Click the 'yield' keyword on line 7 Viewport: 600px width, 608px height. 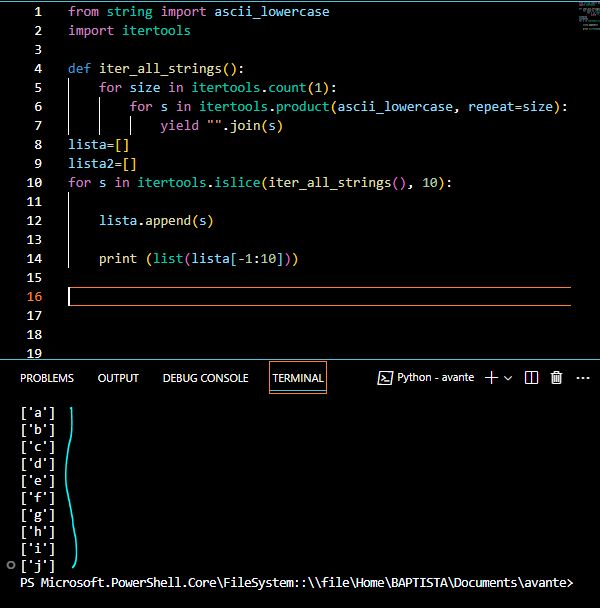pos(180,126)
